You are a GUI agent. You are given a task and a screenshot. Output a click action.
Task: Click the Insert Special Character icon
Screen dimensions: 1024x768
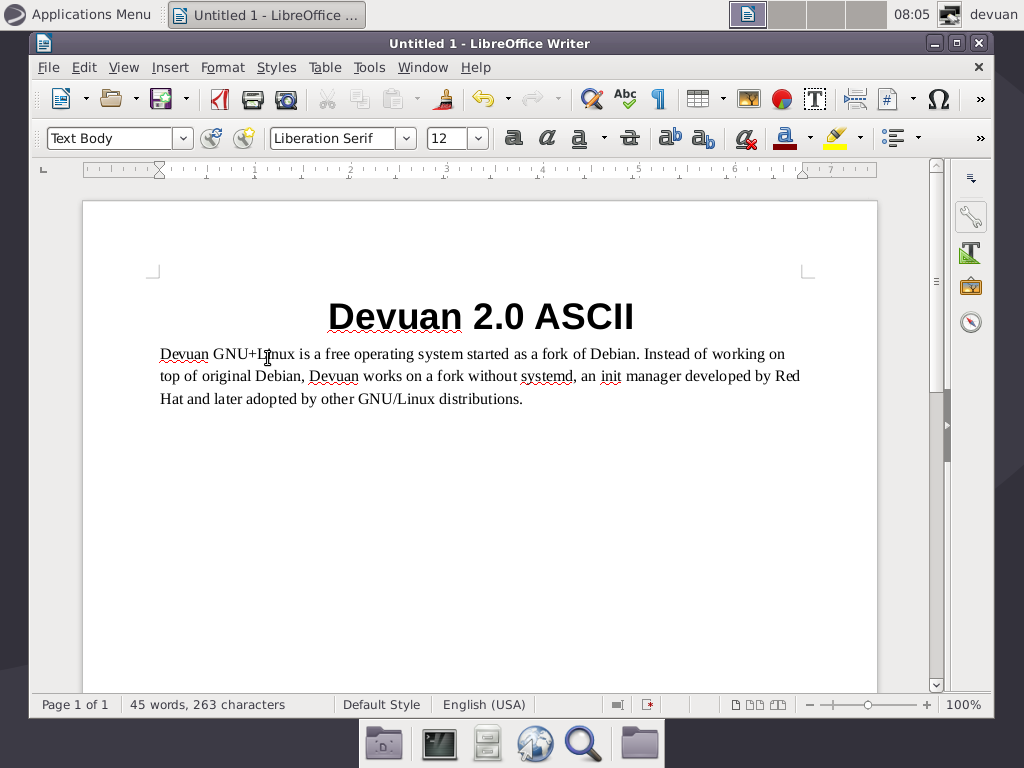pyautogui.click(x=937, y=99)
